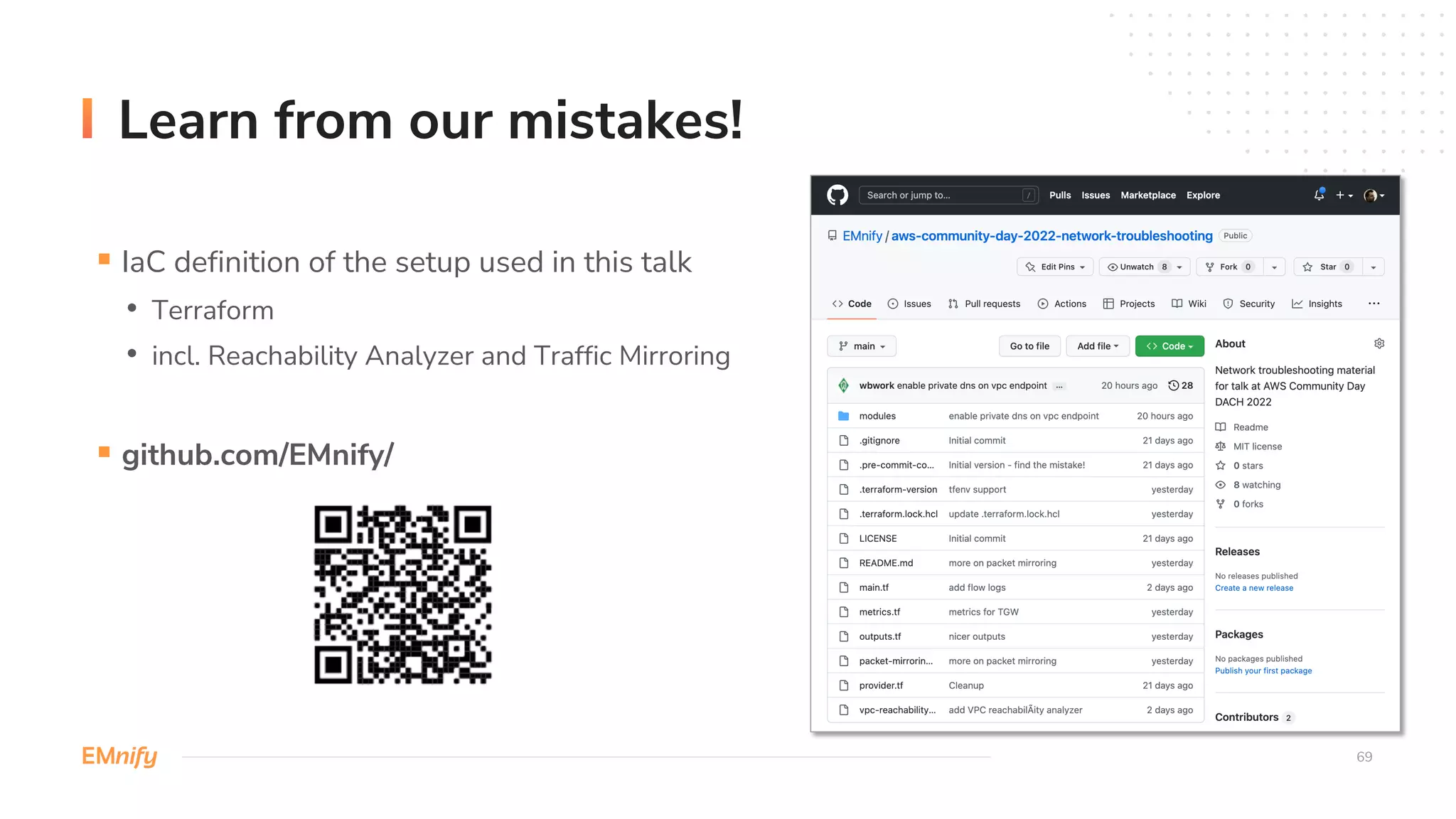Viewport: 1456px width, 819px height.
Task: Fork the repository
Action: [x=1230, y=267]
